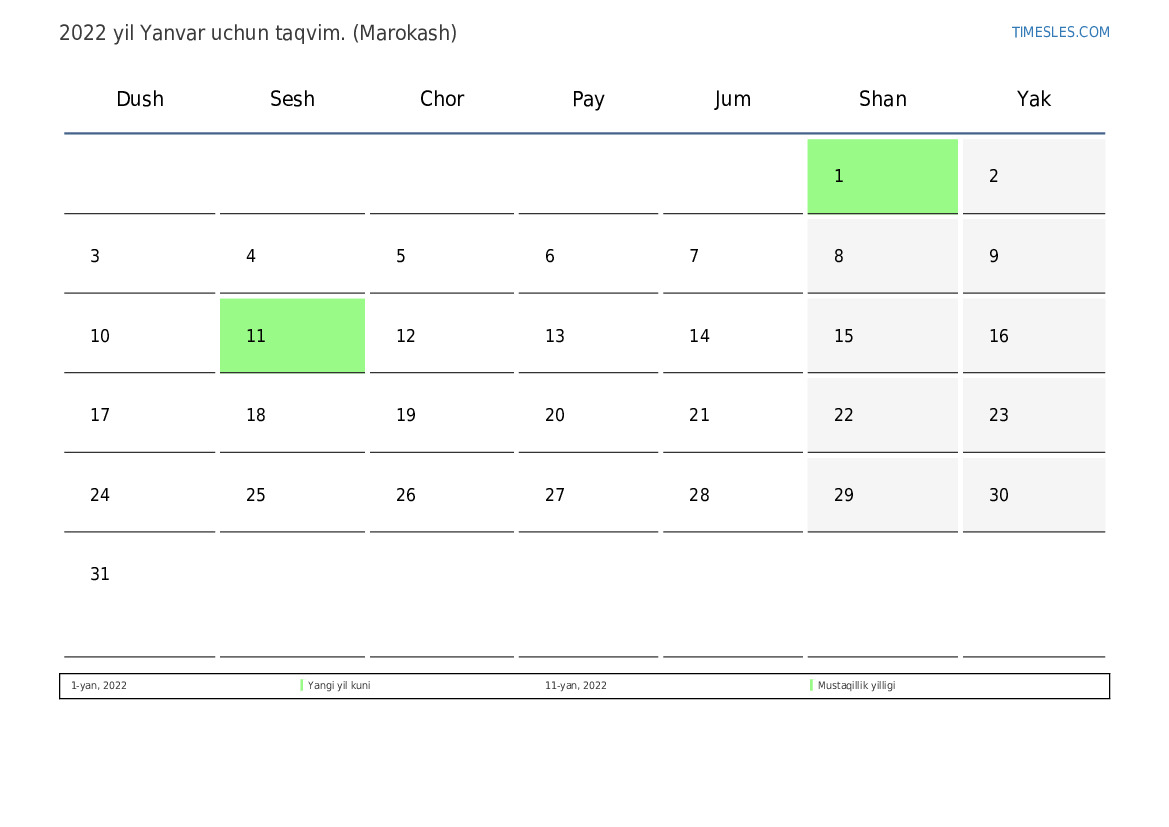Select date 30 in the calendar
1169x827 pixels.
[1033, 494]
